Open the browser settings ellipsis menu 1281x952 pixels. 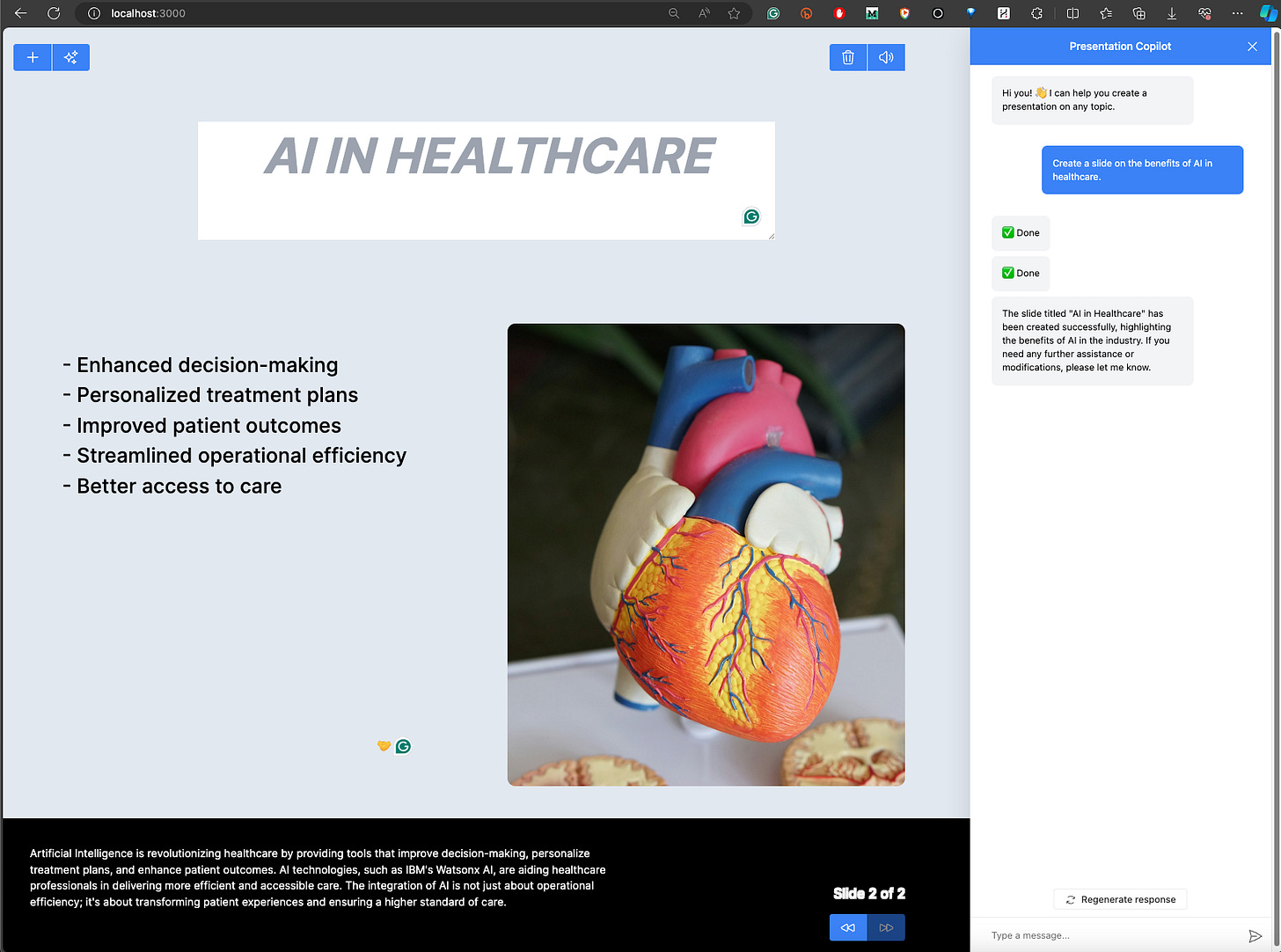(x=1237, y=13)
